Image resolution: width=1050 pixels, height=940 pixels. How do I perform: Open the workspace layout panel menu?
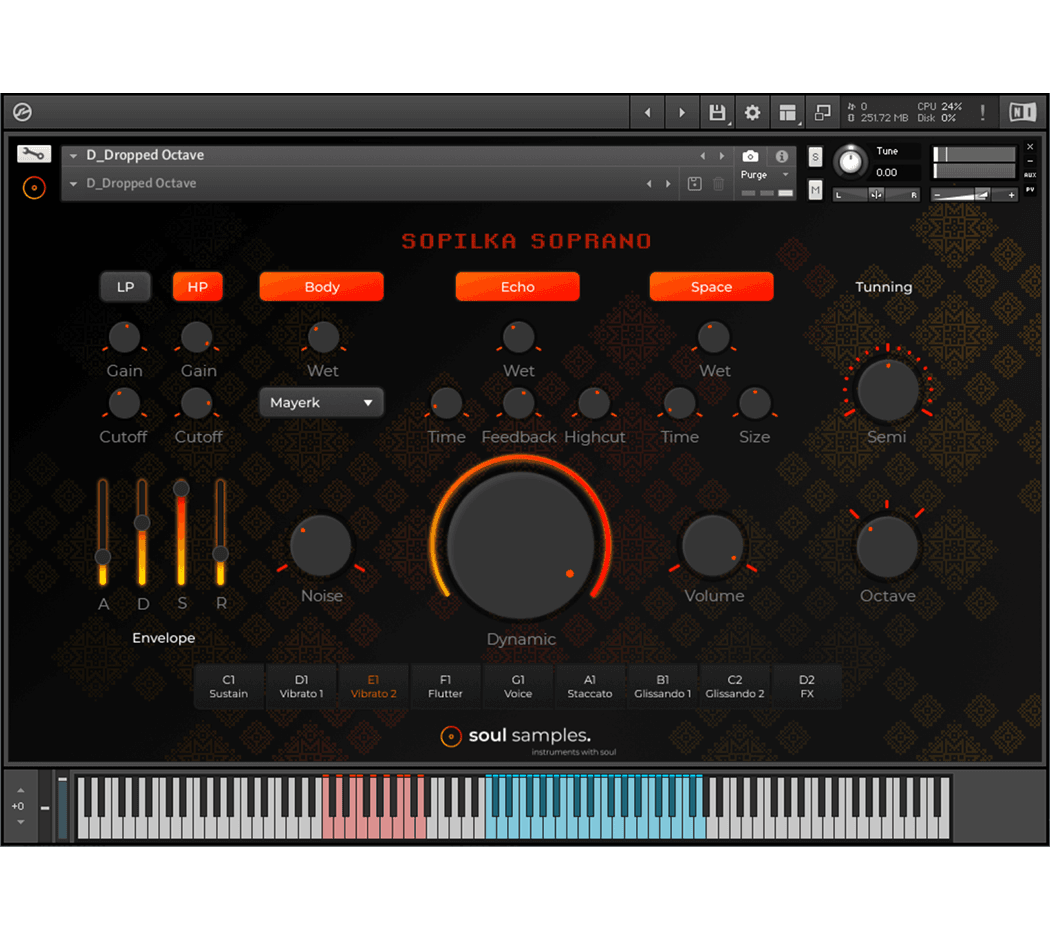click(788, 112)
